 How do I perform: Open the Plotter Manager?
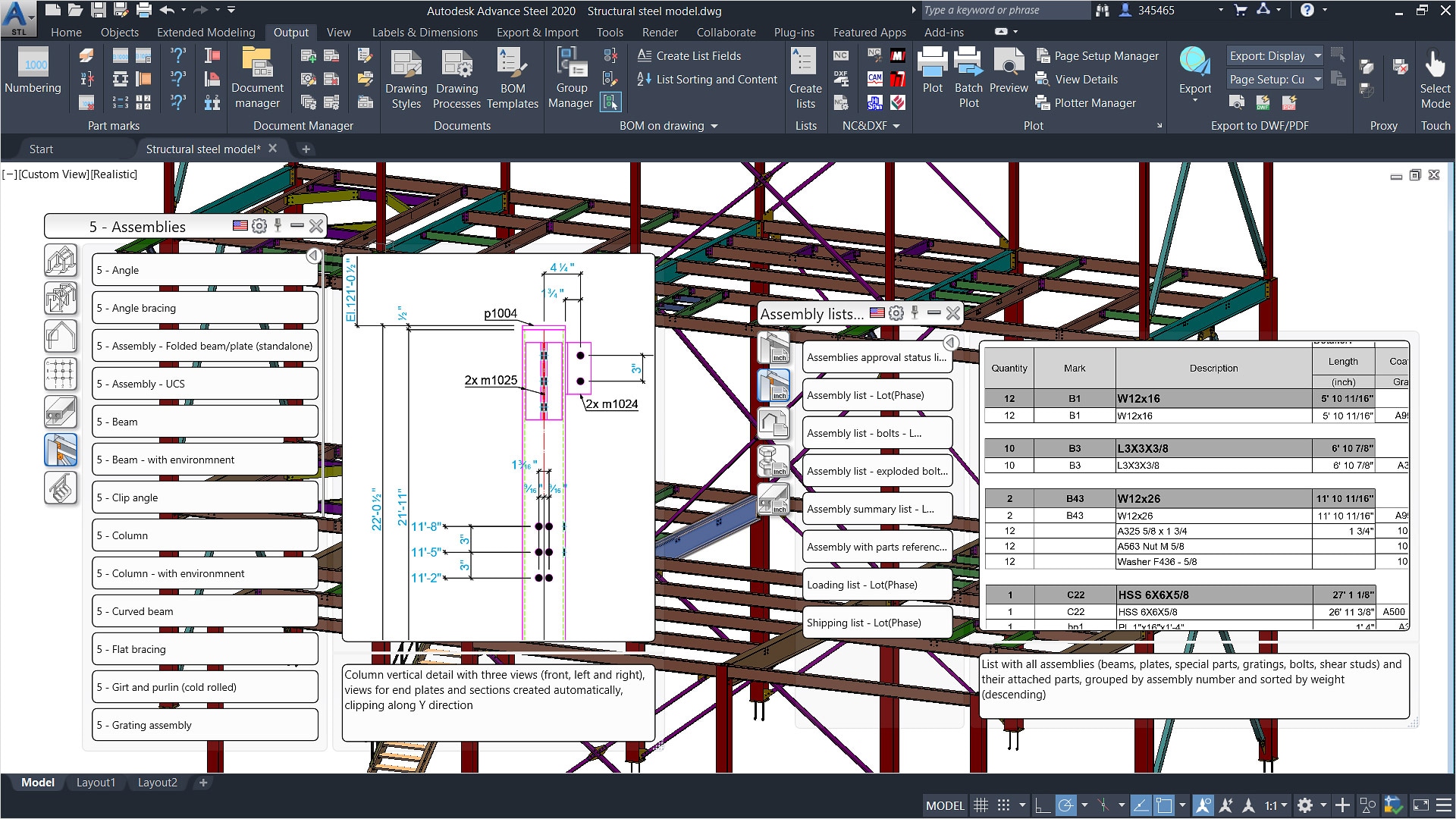(1094, 102)
